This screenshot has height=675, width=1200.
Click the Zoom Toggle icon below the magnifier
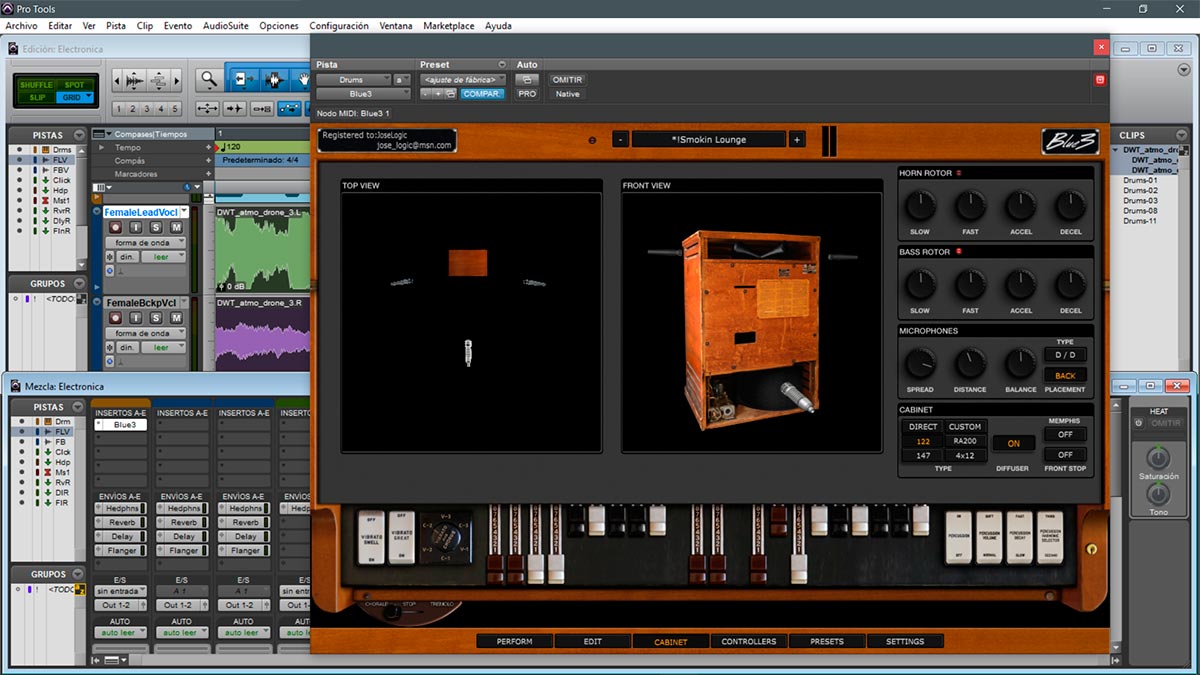(208, 108)
